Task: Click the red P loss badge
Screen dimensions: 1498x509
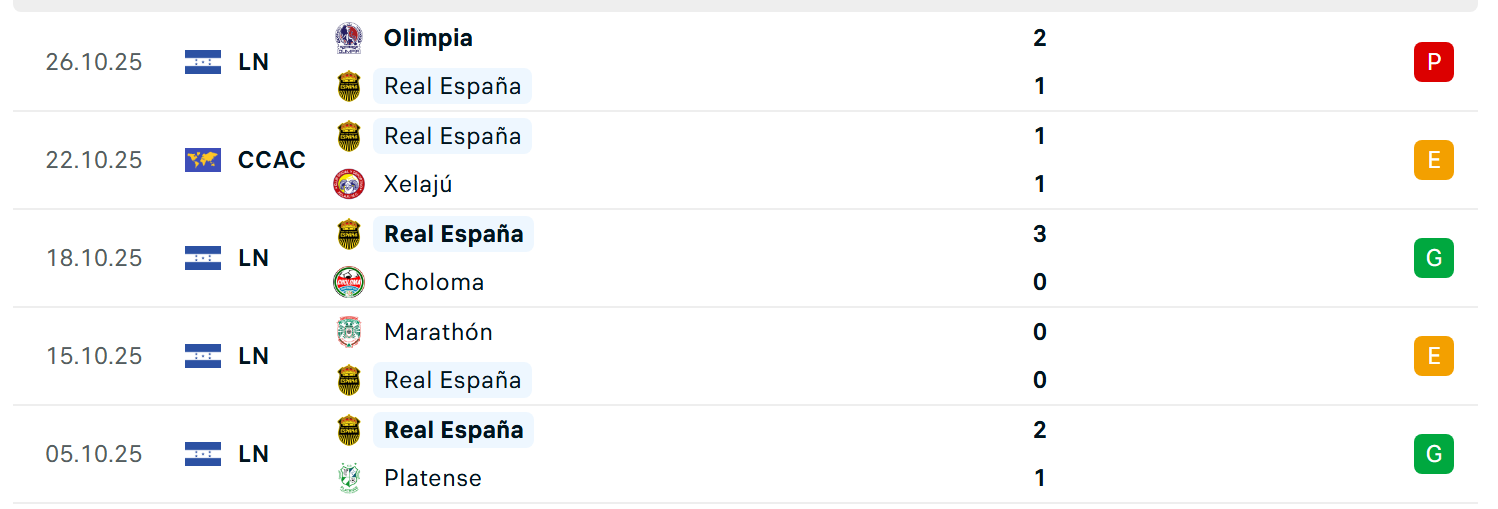Action: click(1433, 62)
